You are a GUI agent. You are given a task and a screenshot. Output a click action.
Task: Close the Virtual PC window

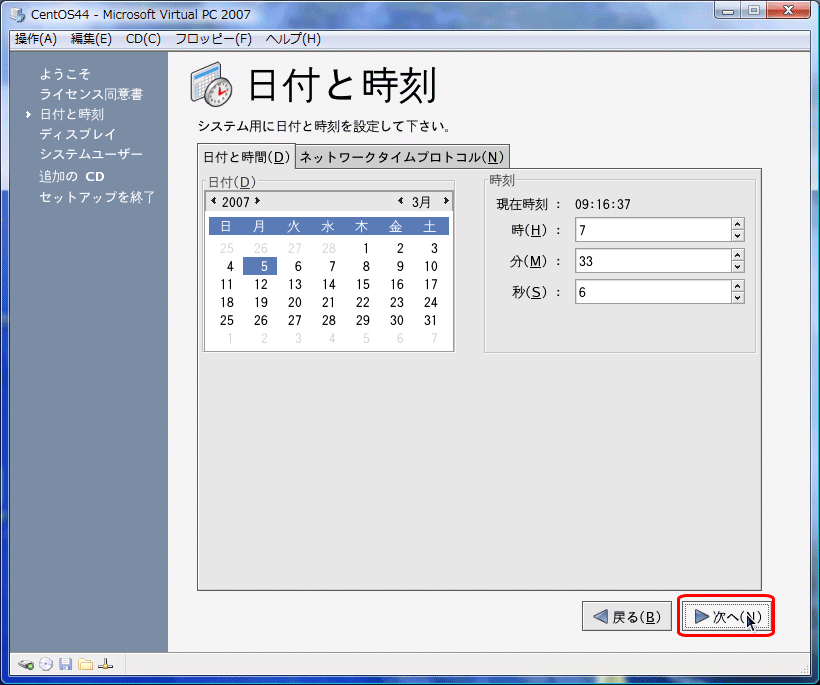click(789, 10)
